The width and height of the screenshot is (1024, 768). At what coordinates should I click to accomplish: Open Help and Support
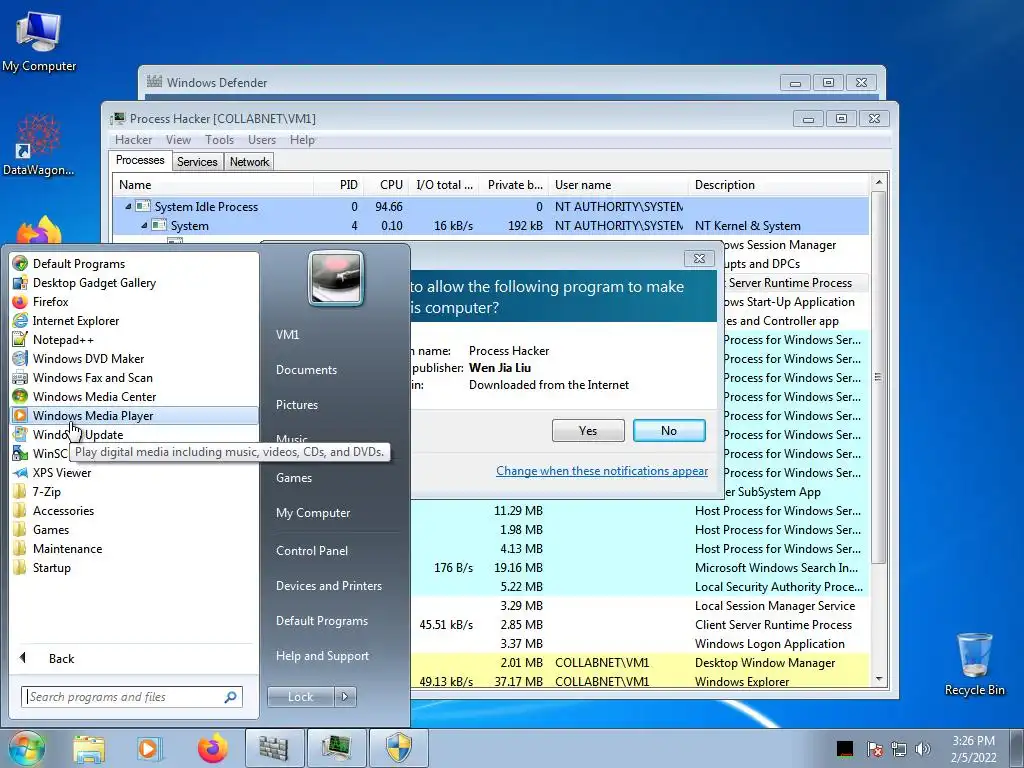[x=322, y=656]
